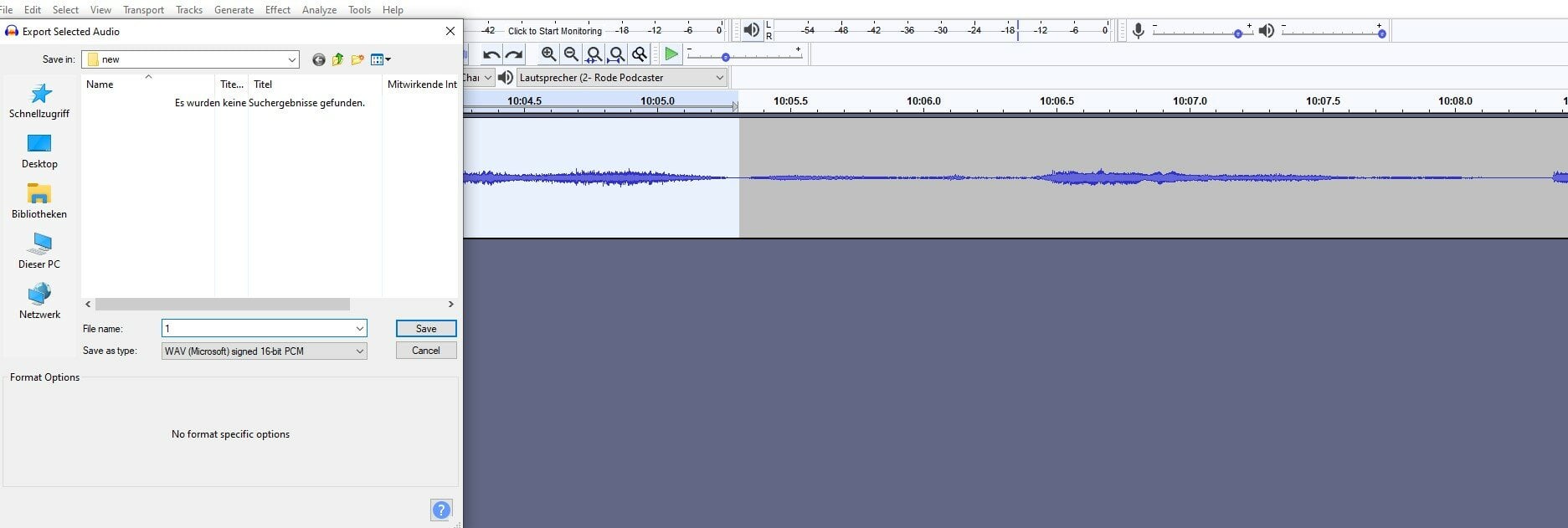Click the recording volume slider handle
The width and height of the screenshot is (1568, 528).
click(1238, 33)
